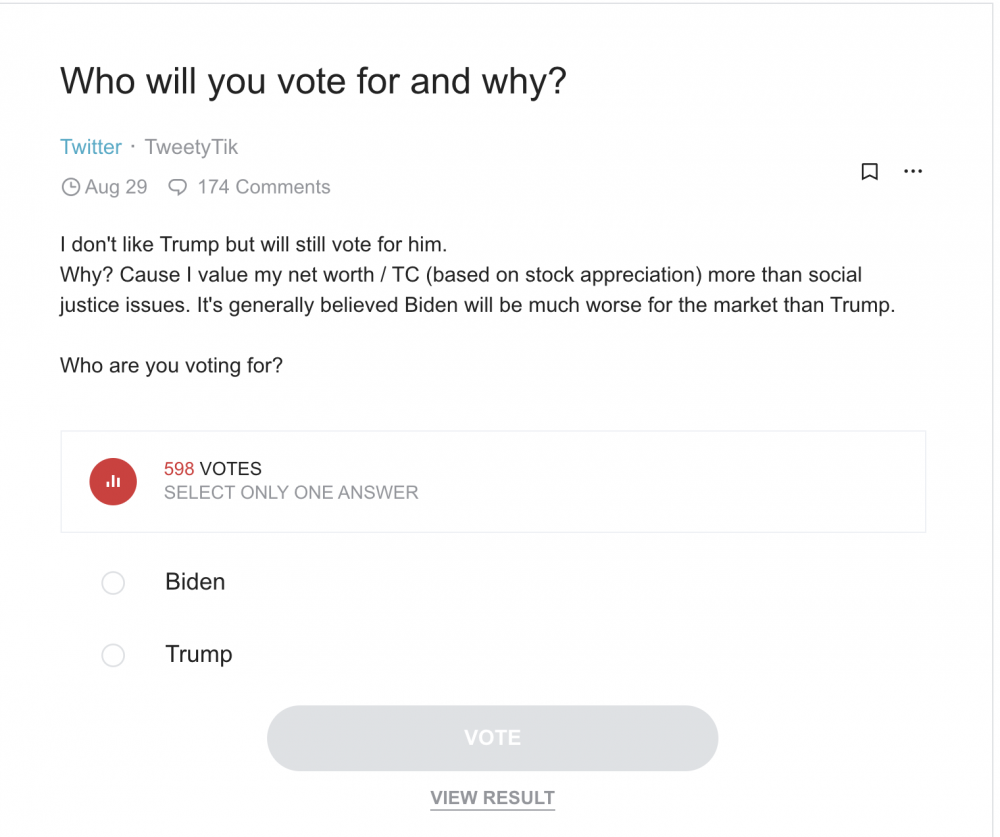Open the three-dot more options menu
Image resolution: width=1000 pixels, height=837 pixels.
coord(913,171)
